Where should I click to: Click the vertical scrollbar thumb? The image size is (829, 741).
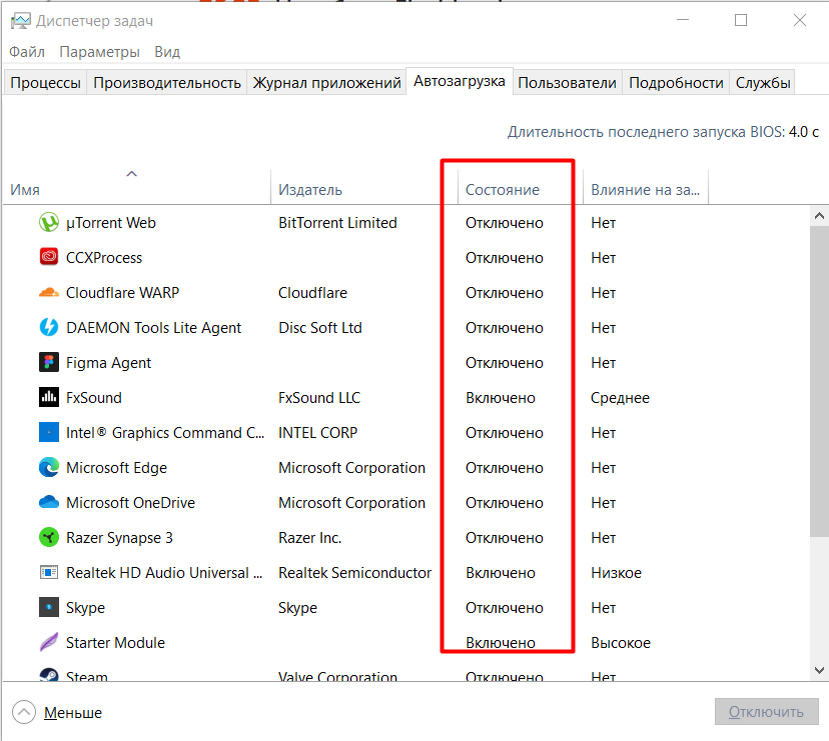819,382
